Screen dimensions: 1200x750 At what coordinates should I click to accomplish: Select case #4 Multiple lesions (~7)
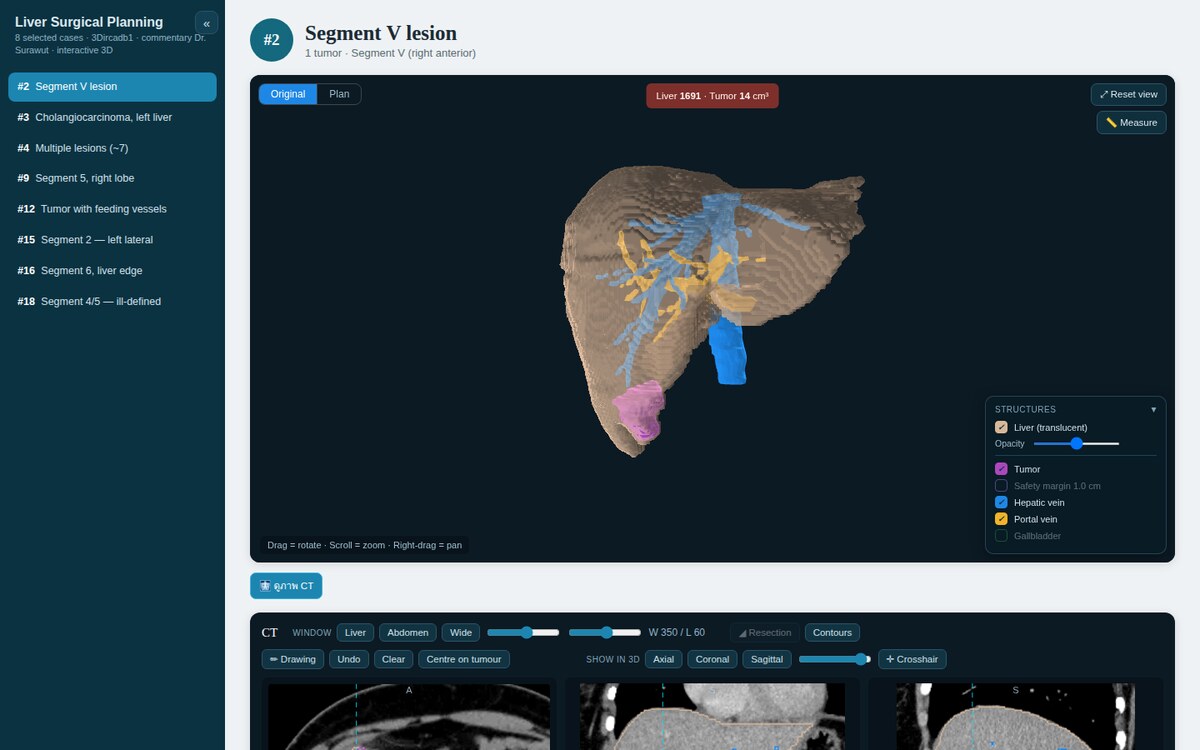click(112, 148)
